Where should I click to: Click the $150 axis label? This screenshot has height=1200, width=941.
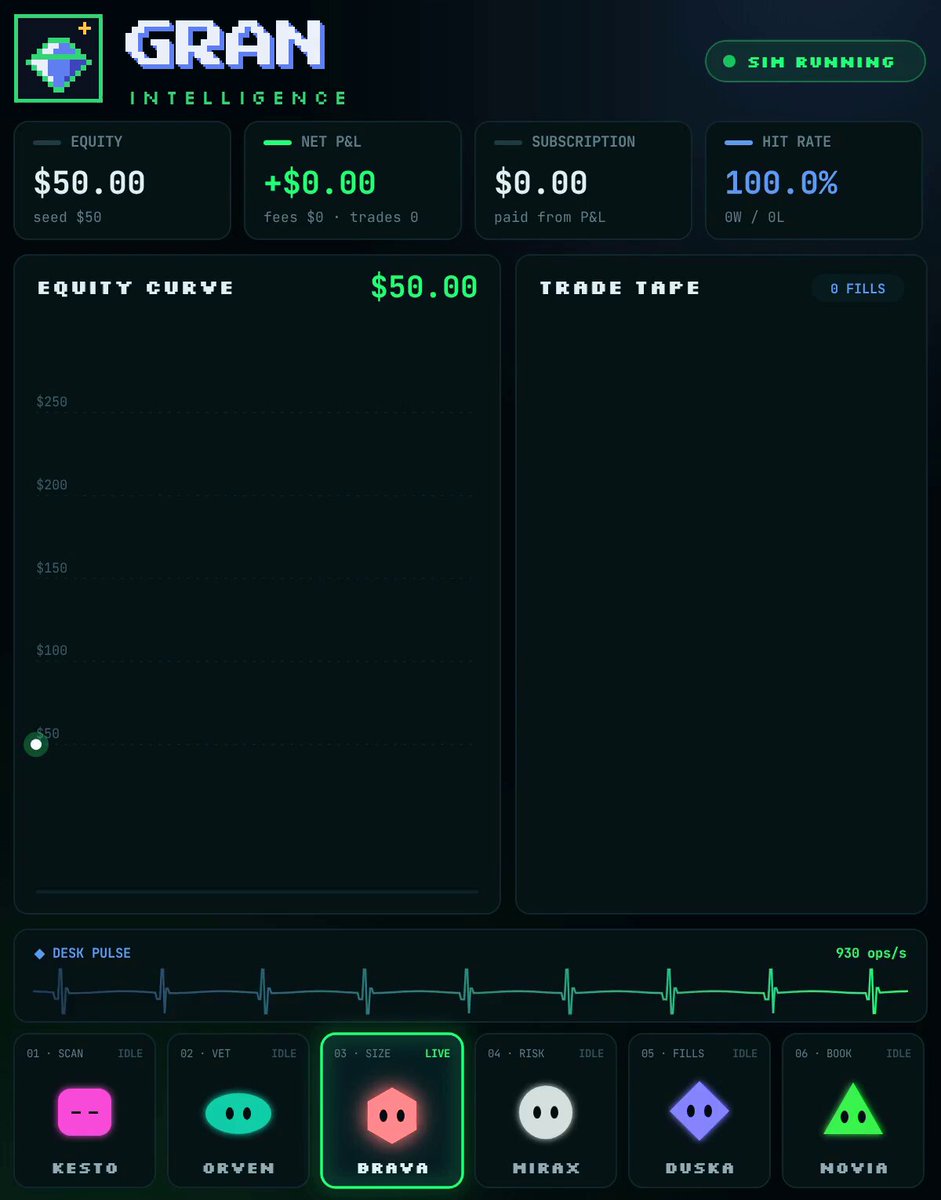52,568
